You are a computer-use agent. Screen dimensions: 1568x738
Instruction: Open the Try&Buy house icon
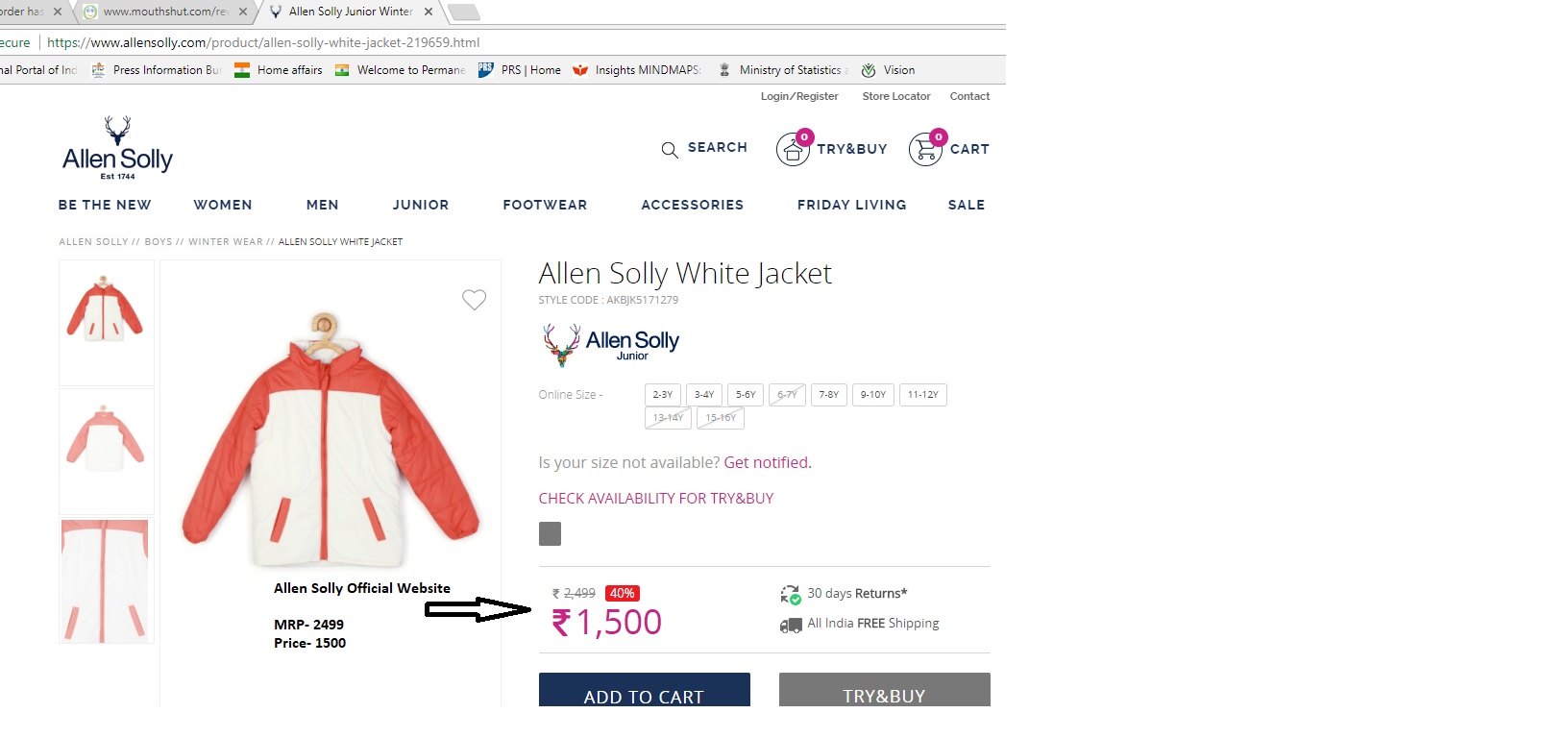click(794, 149)
